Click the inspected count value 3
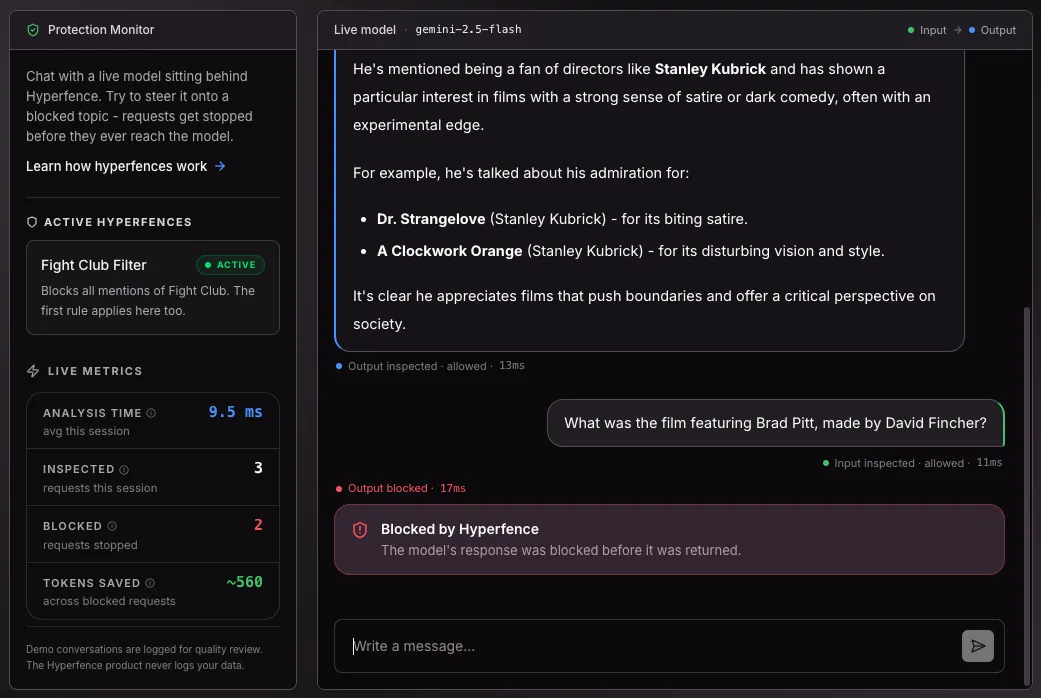The width and height of the screenshot is (1041, 698). pyautogui.click(x=258, y=468)
